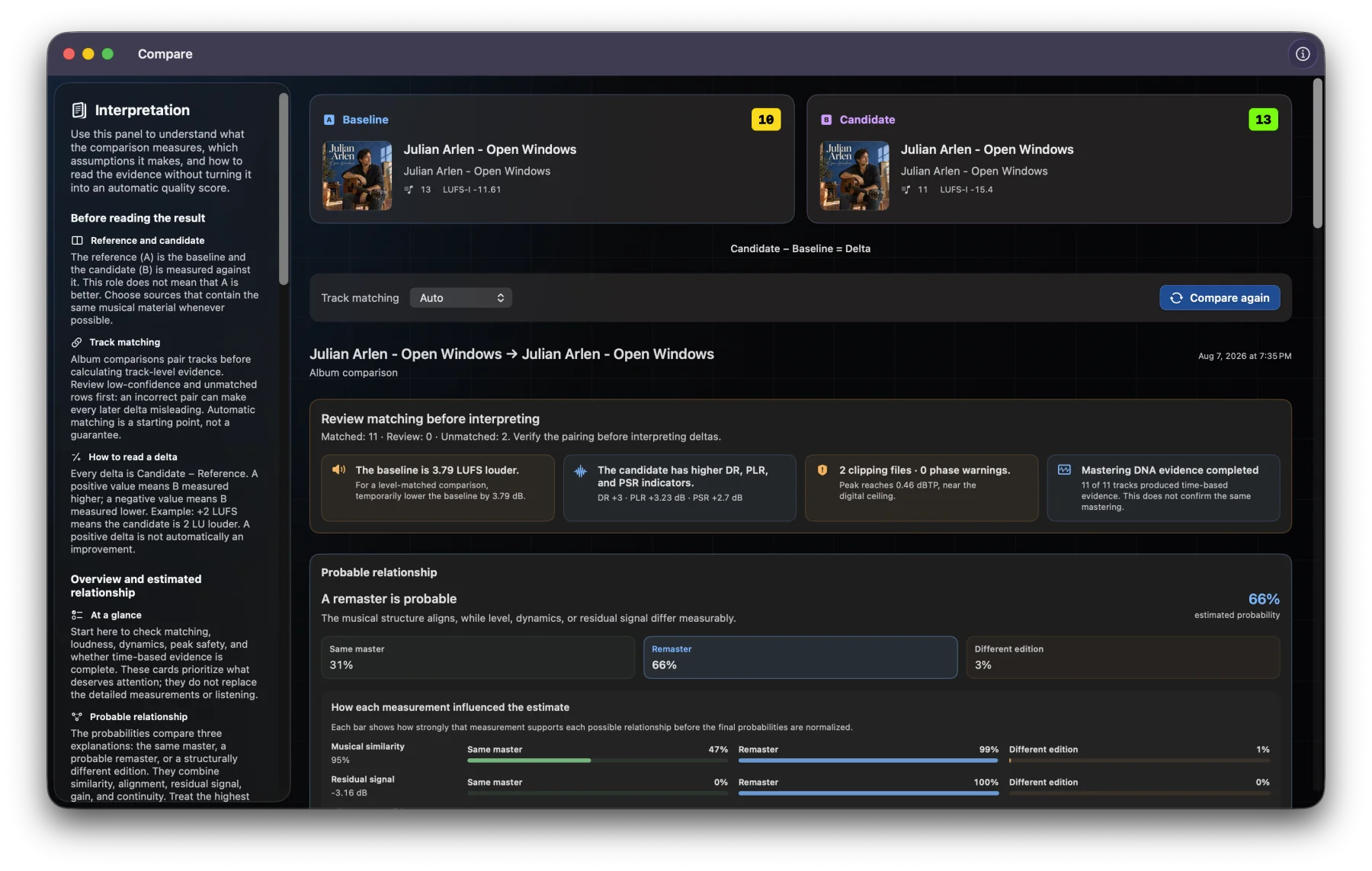
Task: Click the Probable relationship nodes icon
Action: pyautogui.click(x=76, y=717)
